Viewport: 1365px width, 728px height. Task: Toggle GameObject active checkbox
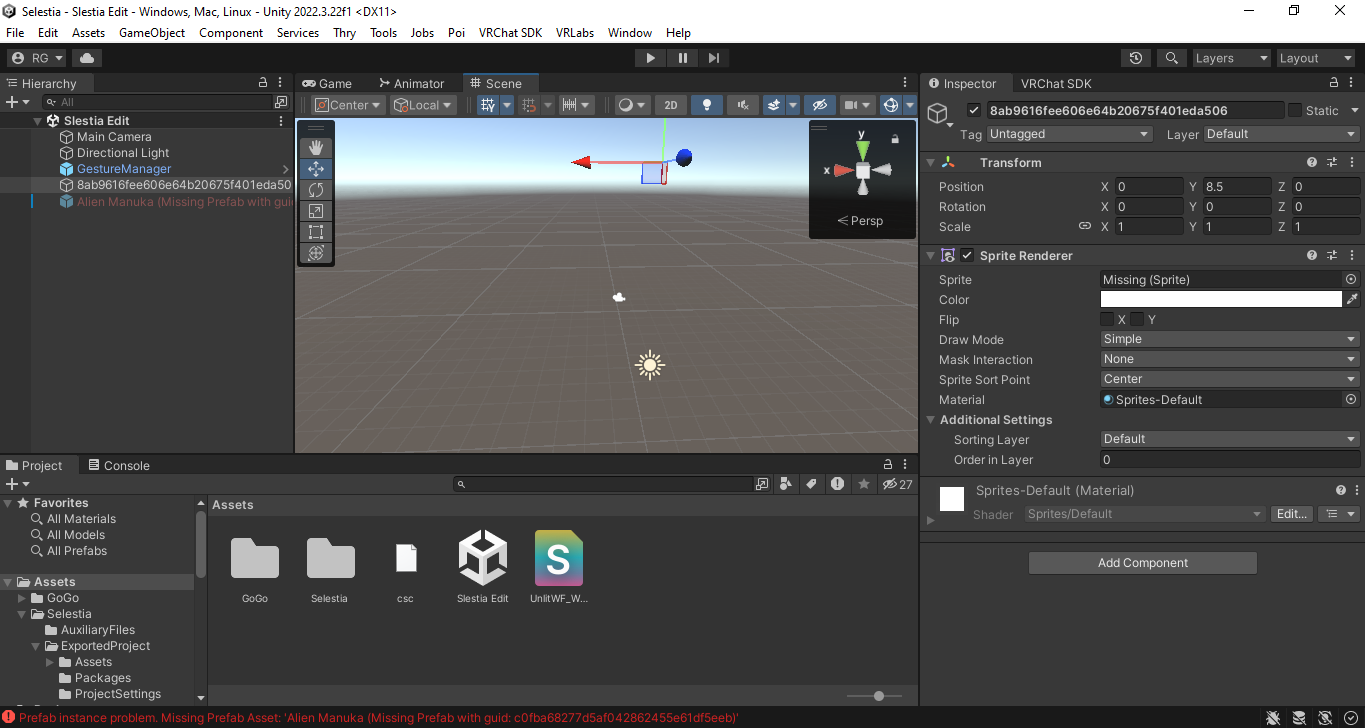point(974,110)
